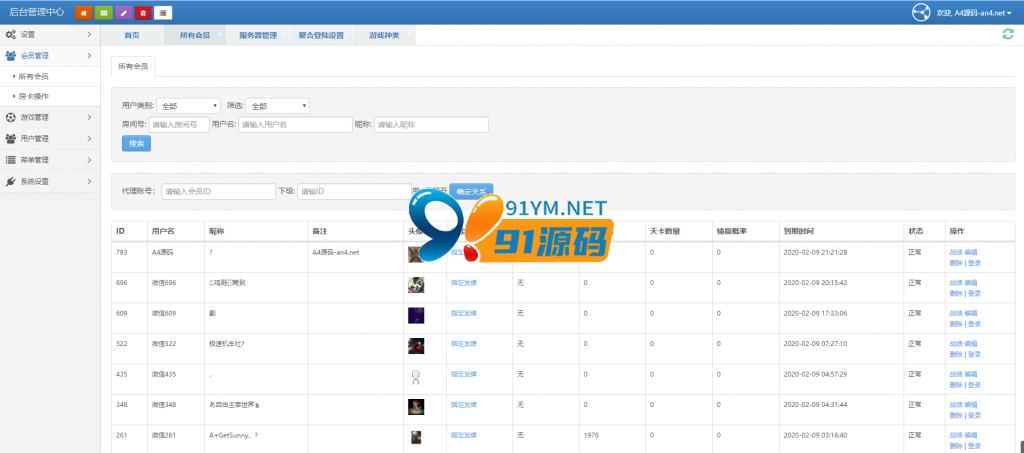Switch to the 服务器管理 tab
The height and width of the screenshot is (453, 1024).
257,36
